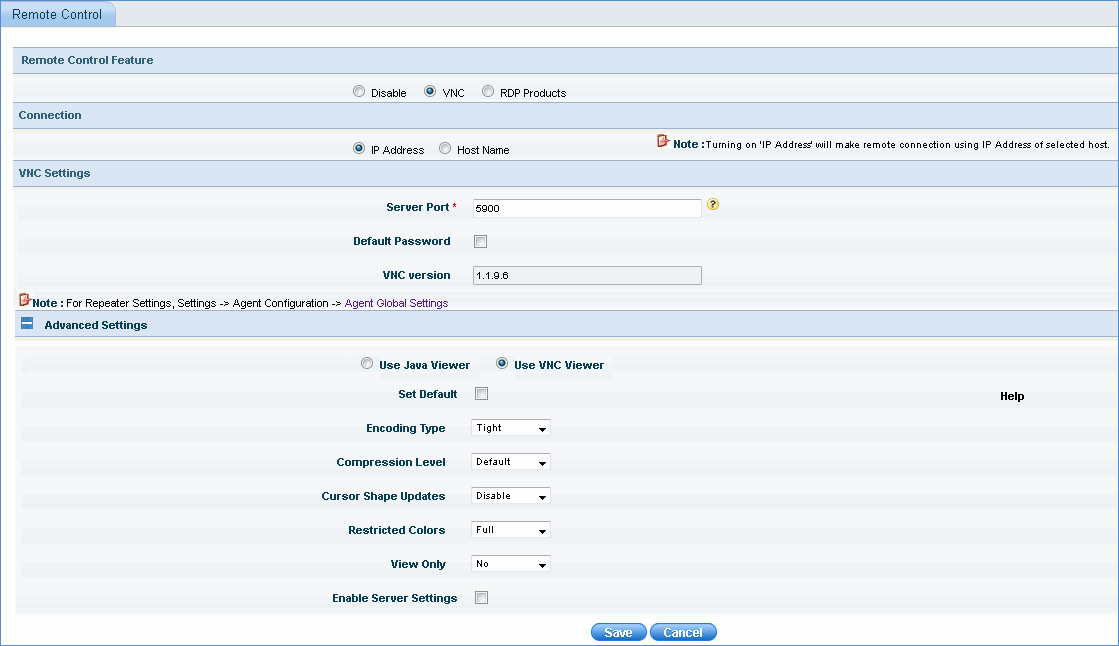Open the Encoding Type dropdown
The image size is (1119, 646).
click(511, 428)
